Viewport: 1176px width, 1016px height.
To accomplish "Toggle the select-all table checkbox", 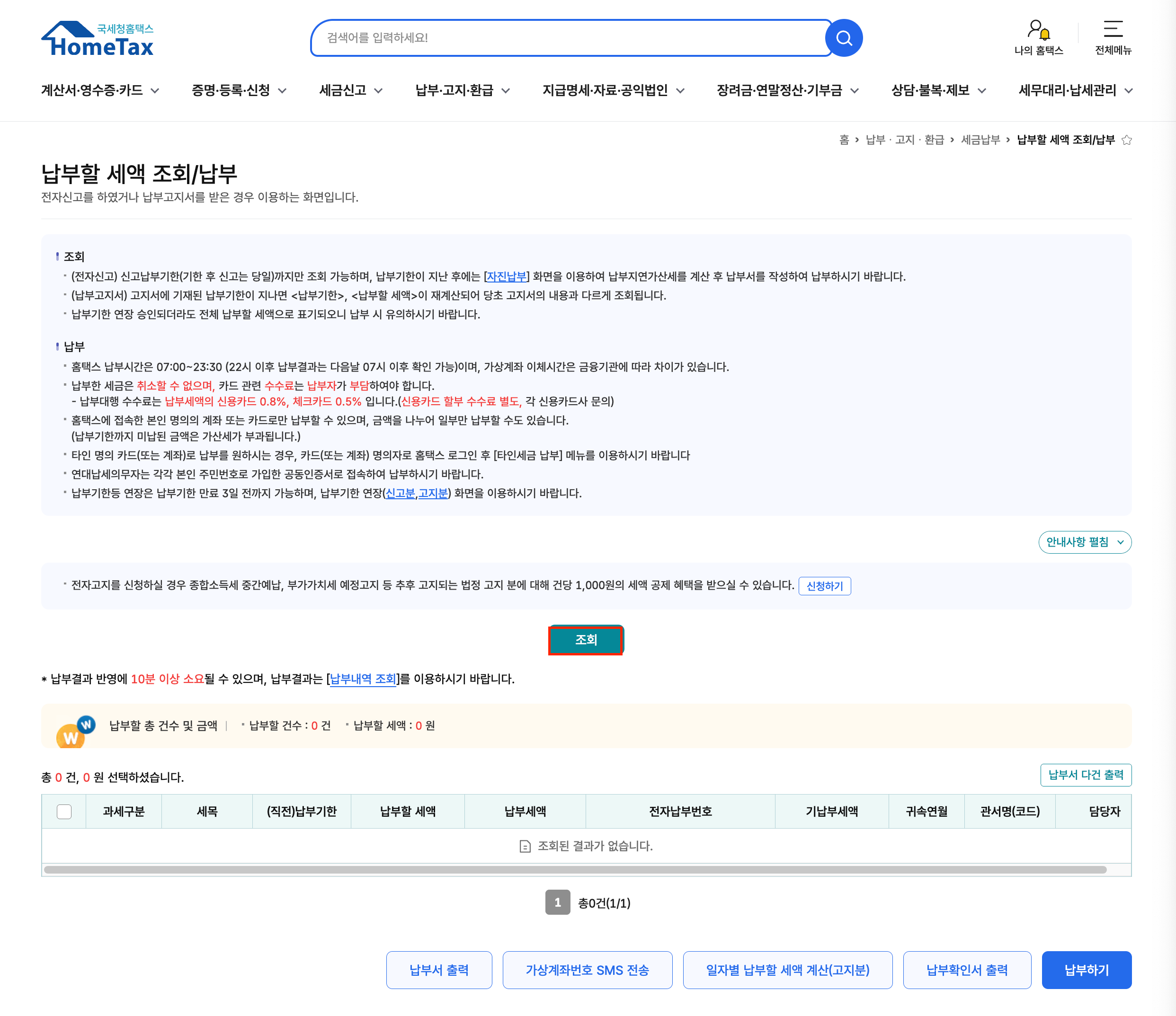I will pyautogui.click(x=64, y=812).
